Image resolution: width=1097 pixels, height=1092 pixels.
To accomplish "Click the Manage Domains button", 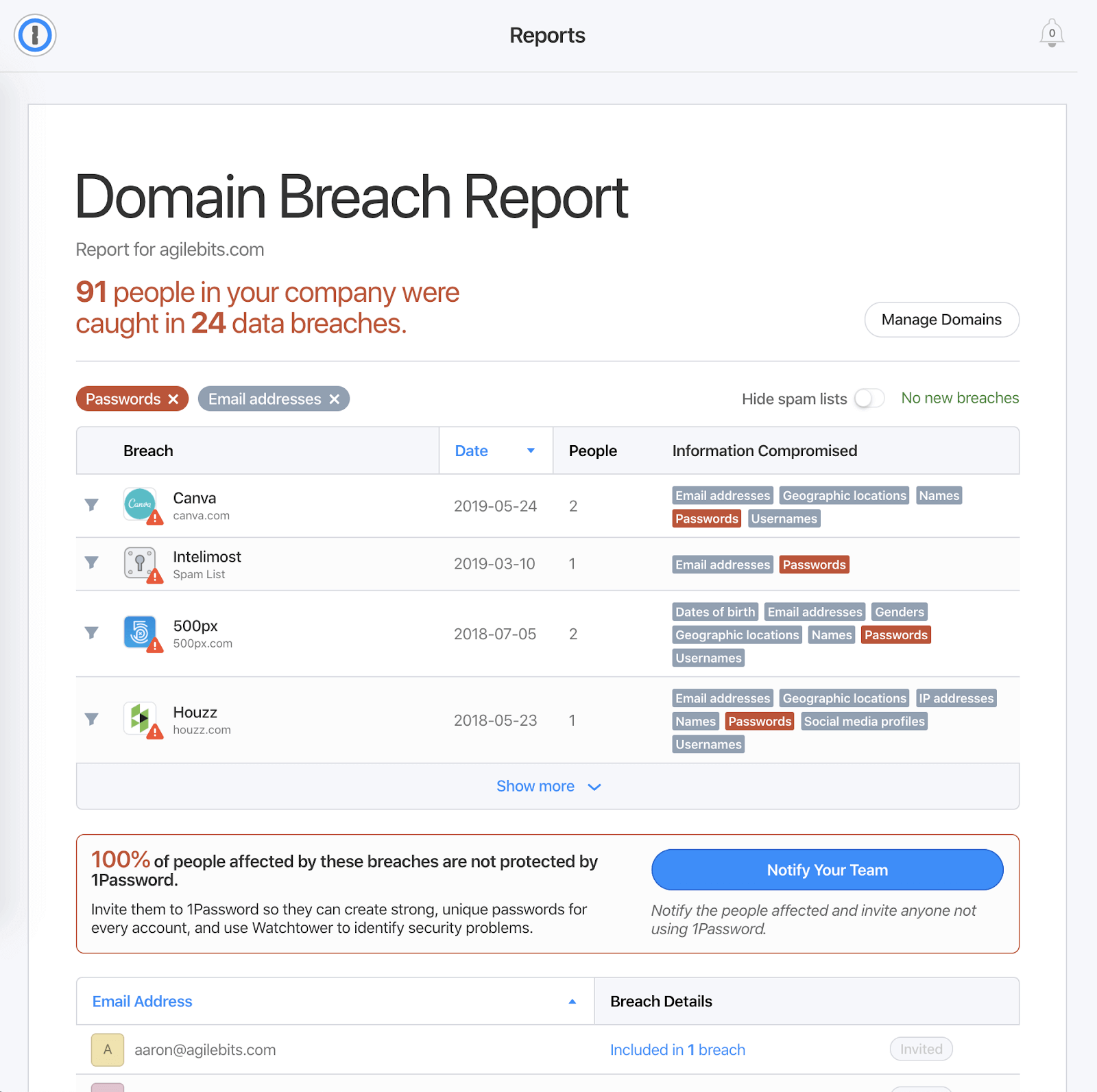I will tap(941, 320).
